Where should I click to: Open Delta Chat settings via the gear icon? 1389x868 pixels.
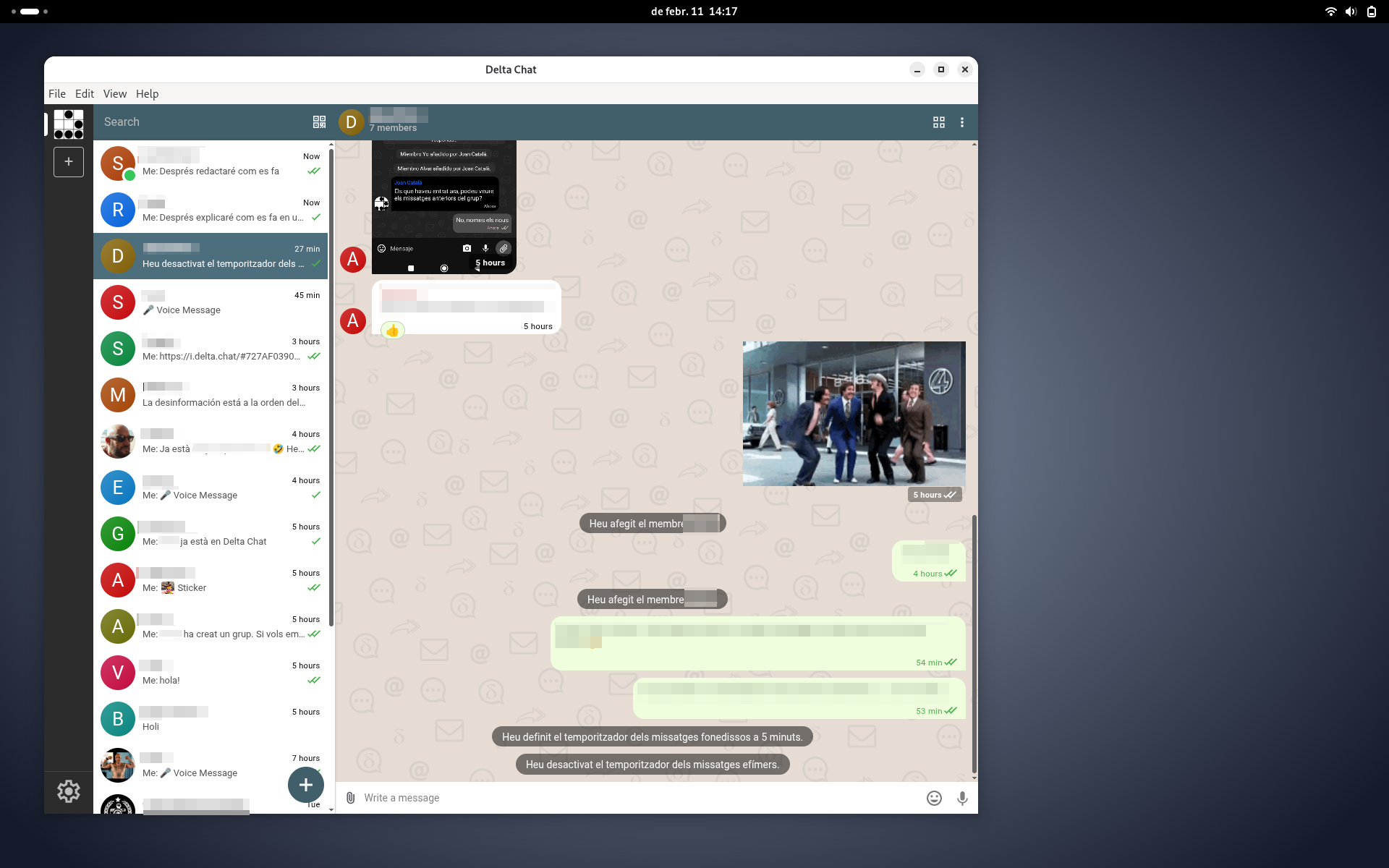pyautogui.click(x=69, y=791)
